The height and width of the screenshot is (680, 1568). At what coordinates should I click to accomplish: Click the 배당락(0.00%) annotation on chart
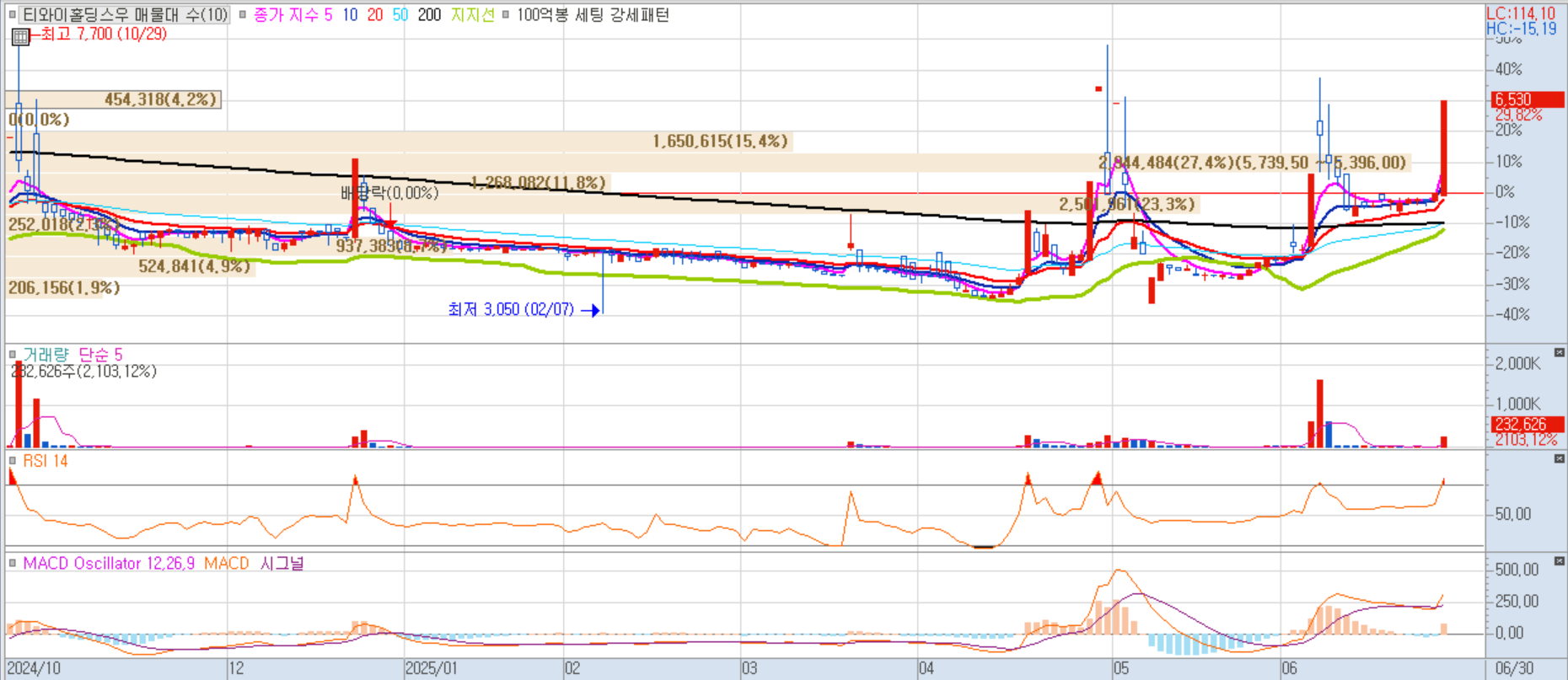click(389, 193)
